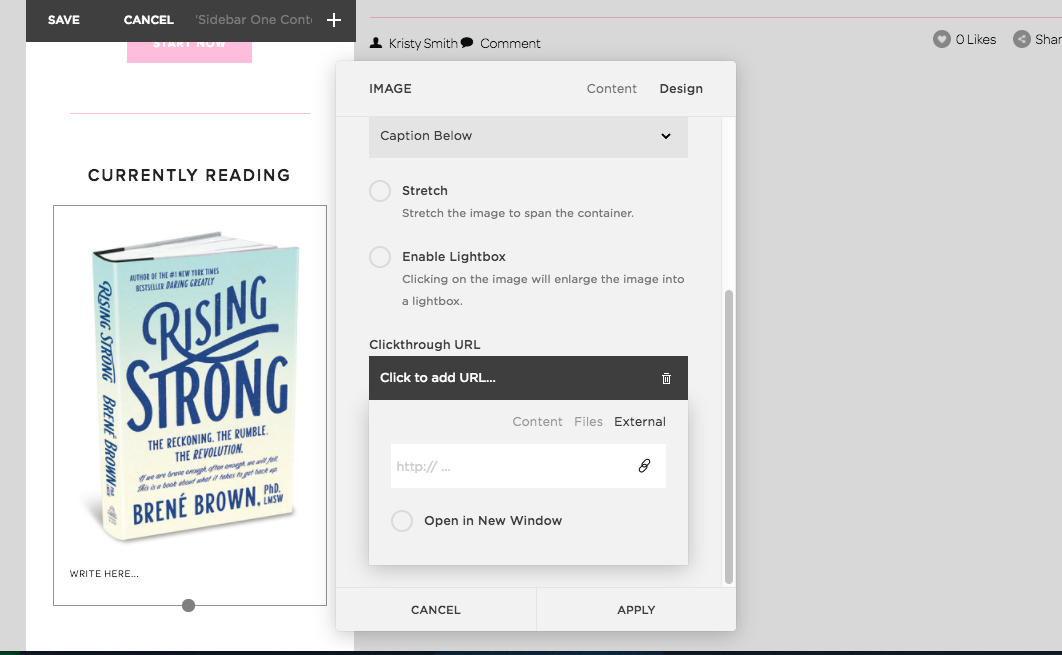Click the link chain icon in the URL field
The height and width of the screenshot is (655, 1062).
point(644,465)
